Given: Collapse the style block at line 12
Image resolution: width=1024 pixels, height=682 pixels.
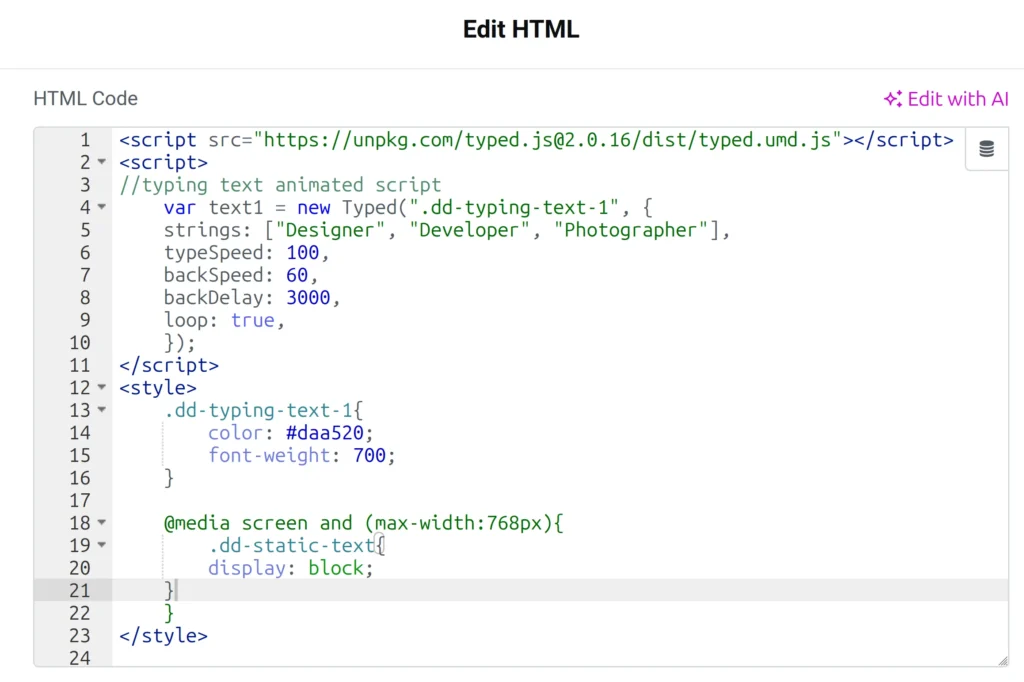Looking at the screenshot, I should pos(102,387).
